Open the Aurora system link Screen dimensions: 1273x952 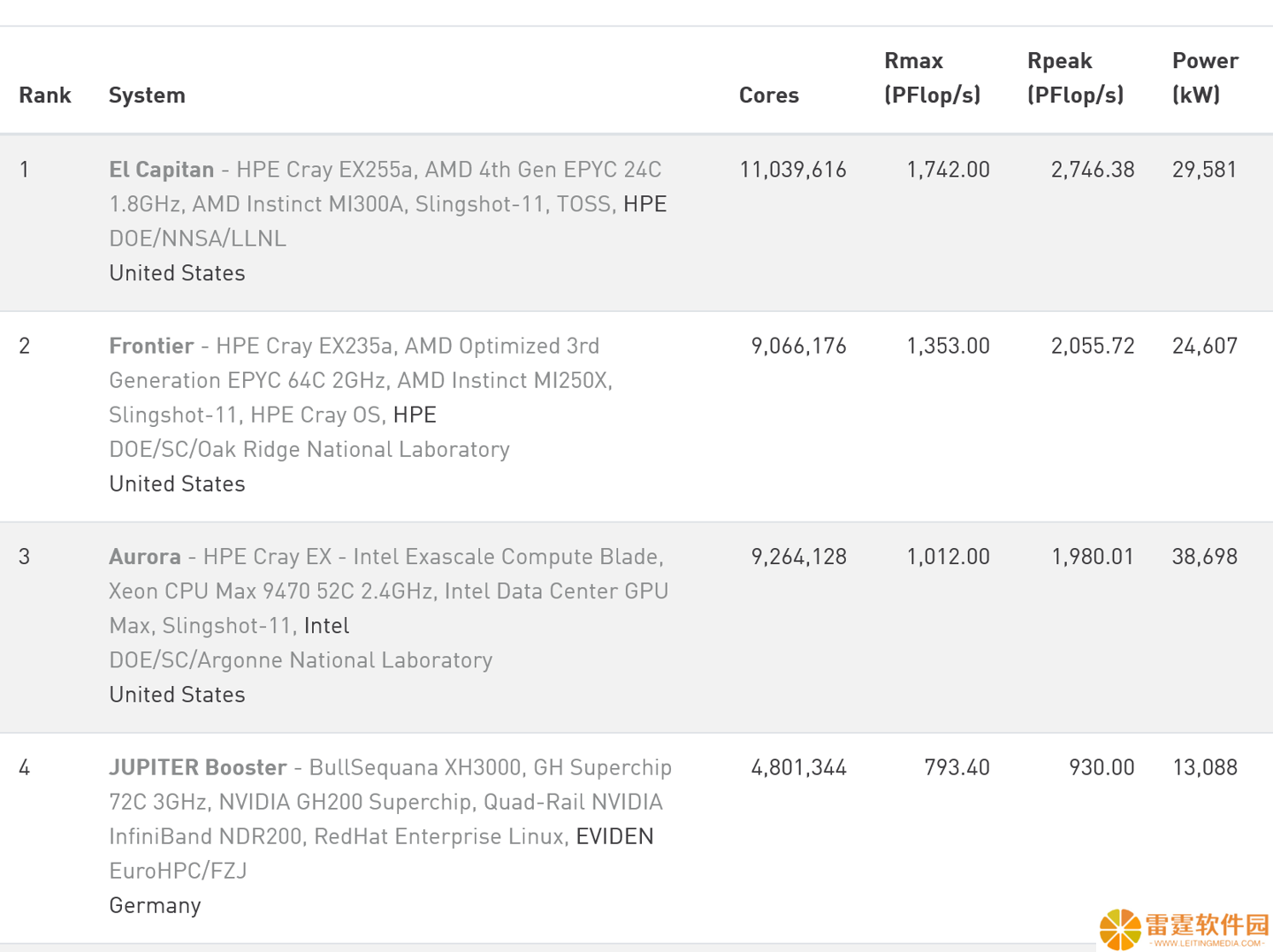click(x=145, y=556)
